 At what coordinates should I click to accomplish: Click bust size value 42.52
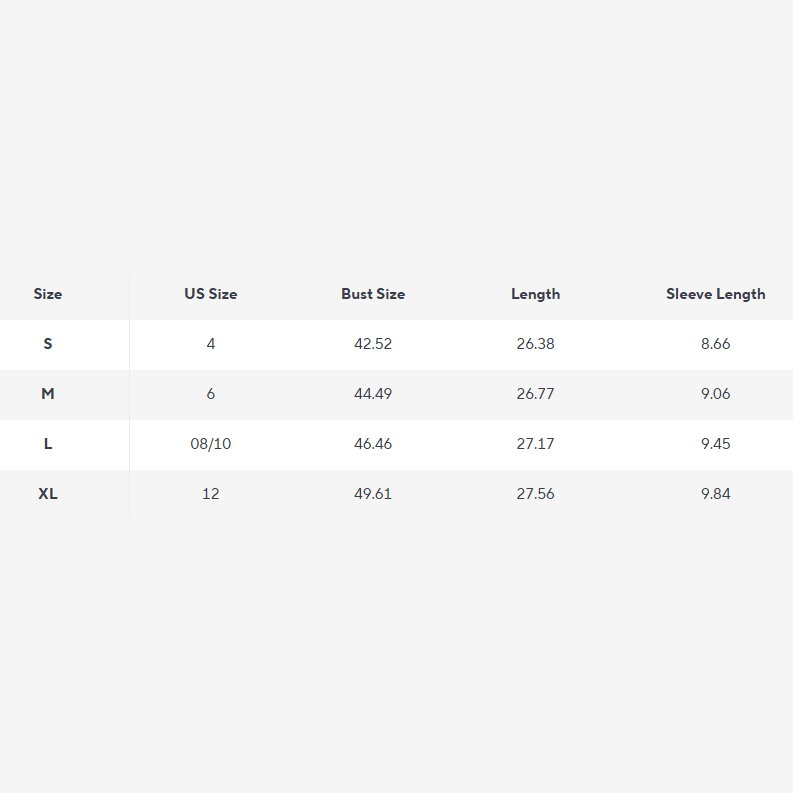pyautogui.click(x=373, y=344)
